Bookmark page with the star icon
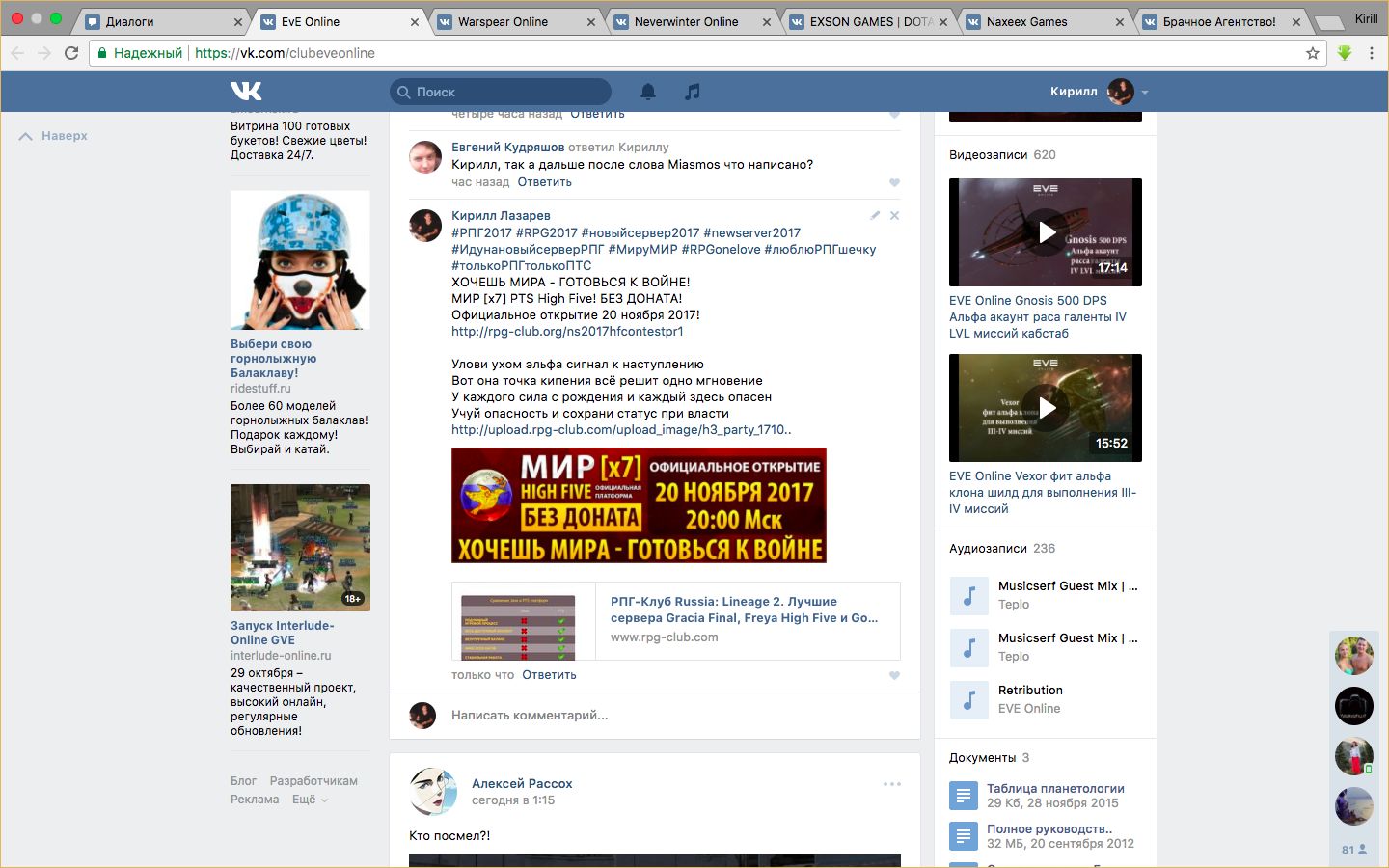The image size is (1389, 868). click(x=1313, y=53)
